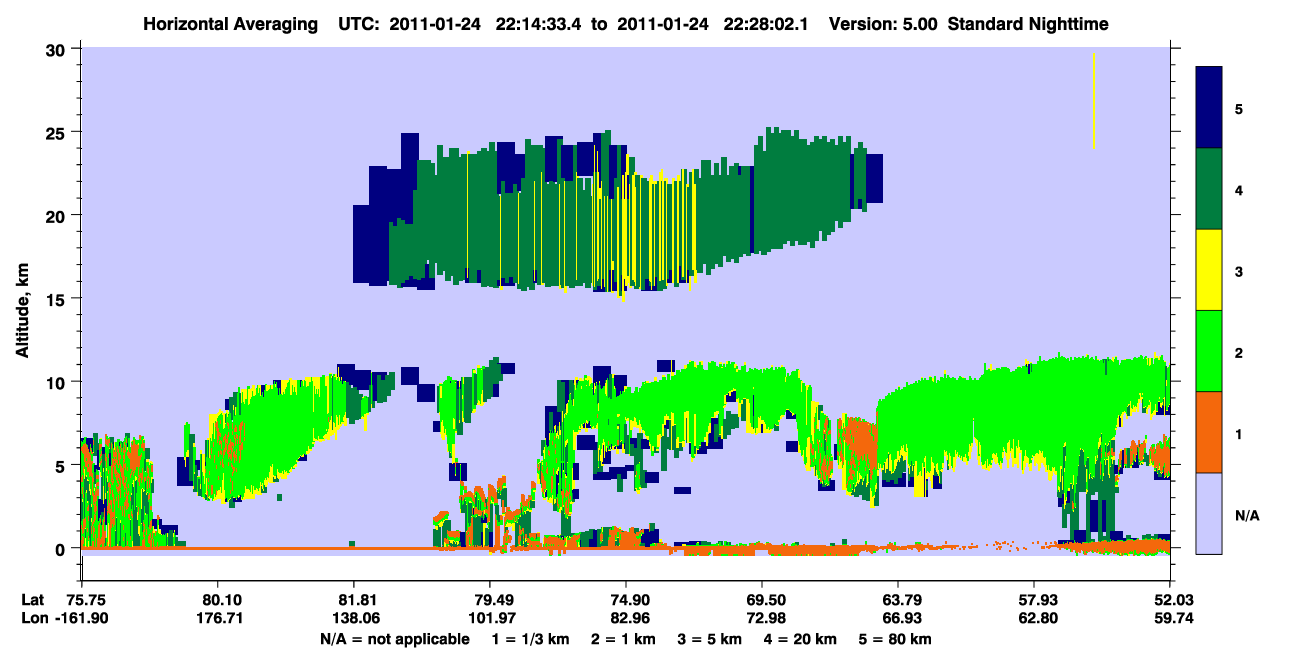Click the legend label 'N/A' beside colorbar
The width and height of the screenshot is (1300, 667).
pyautogui.click(x=1245, y=515)
